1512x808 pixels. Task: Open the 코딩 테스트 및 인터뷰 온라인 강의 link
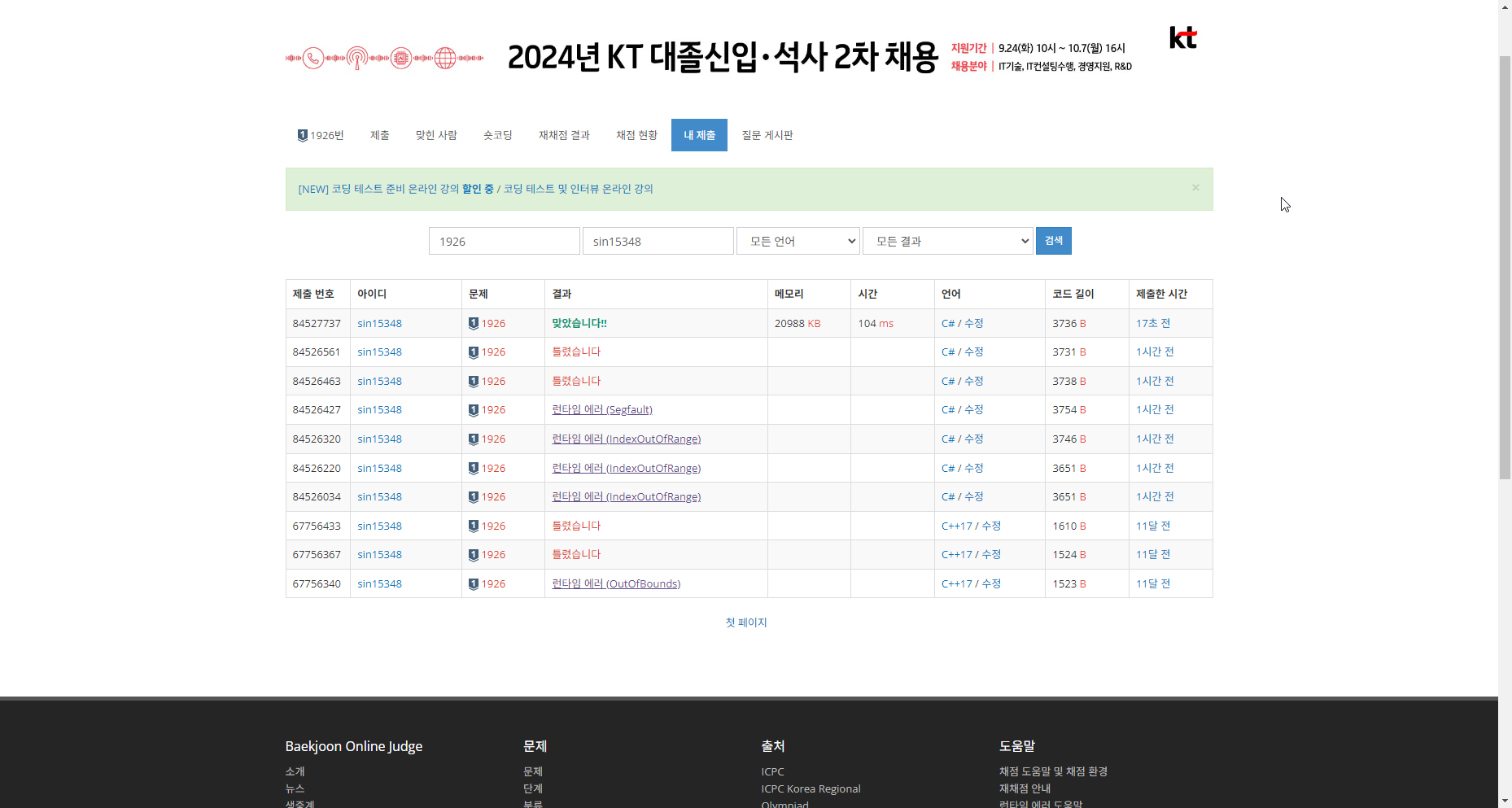point(578,189)
